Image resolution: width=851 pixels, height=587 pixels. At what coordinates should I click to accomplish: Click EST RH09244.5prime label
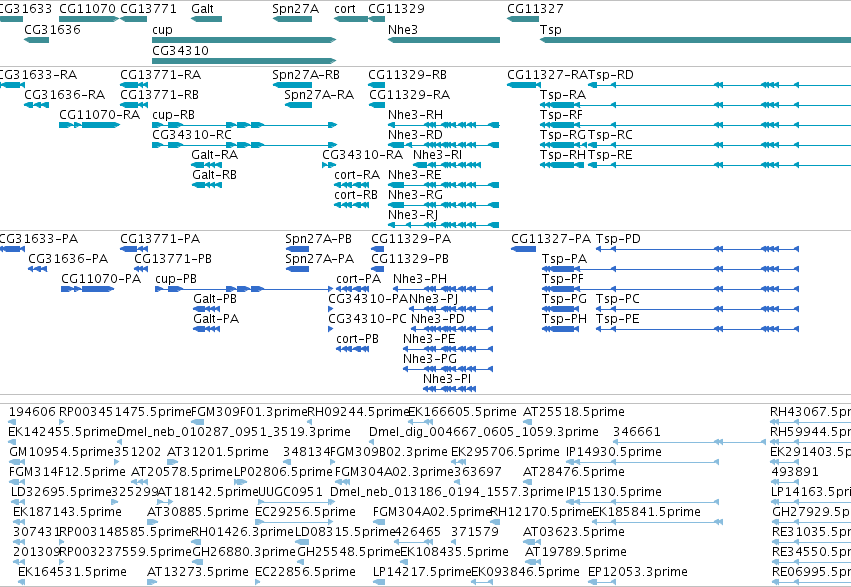(358, 412)
